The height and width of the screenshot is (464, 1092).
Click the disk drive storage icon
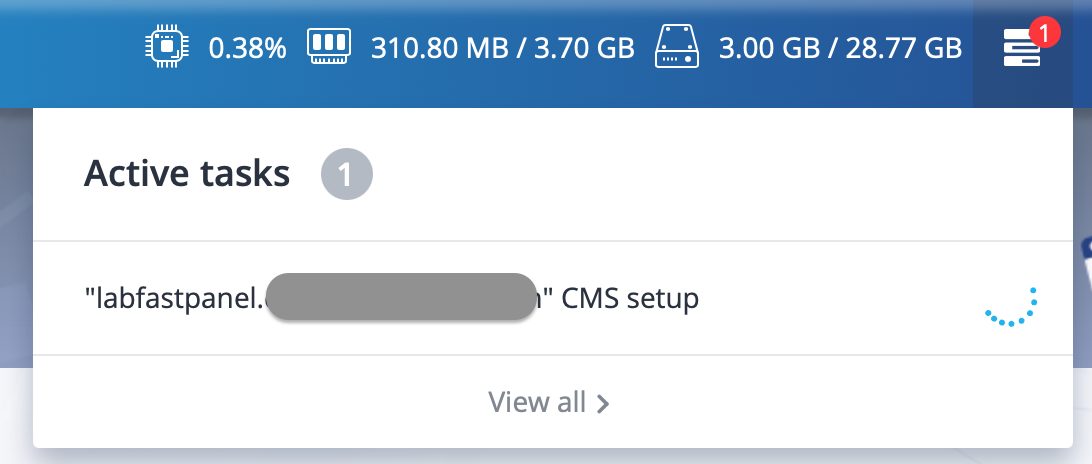tap(676, 46)
